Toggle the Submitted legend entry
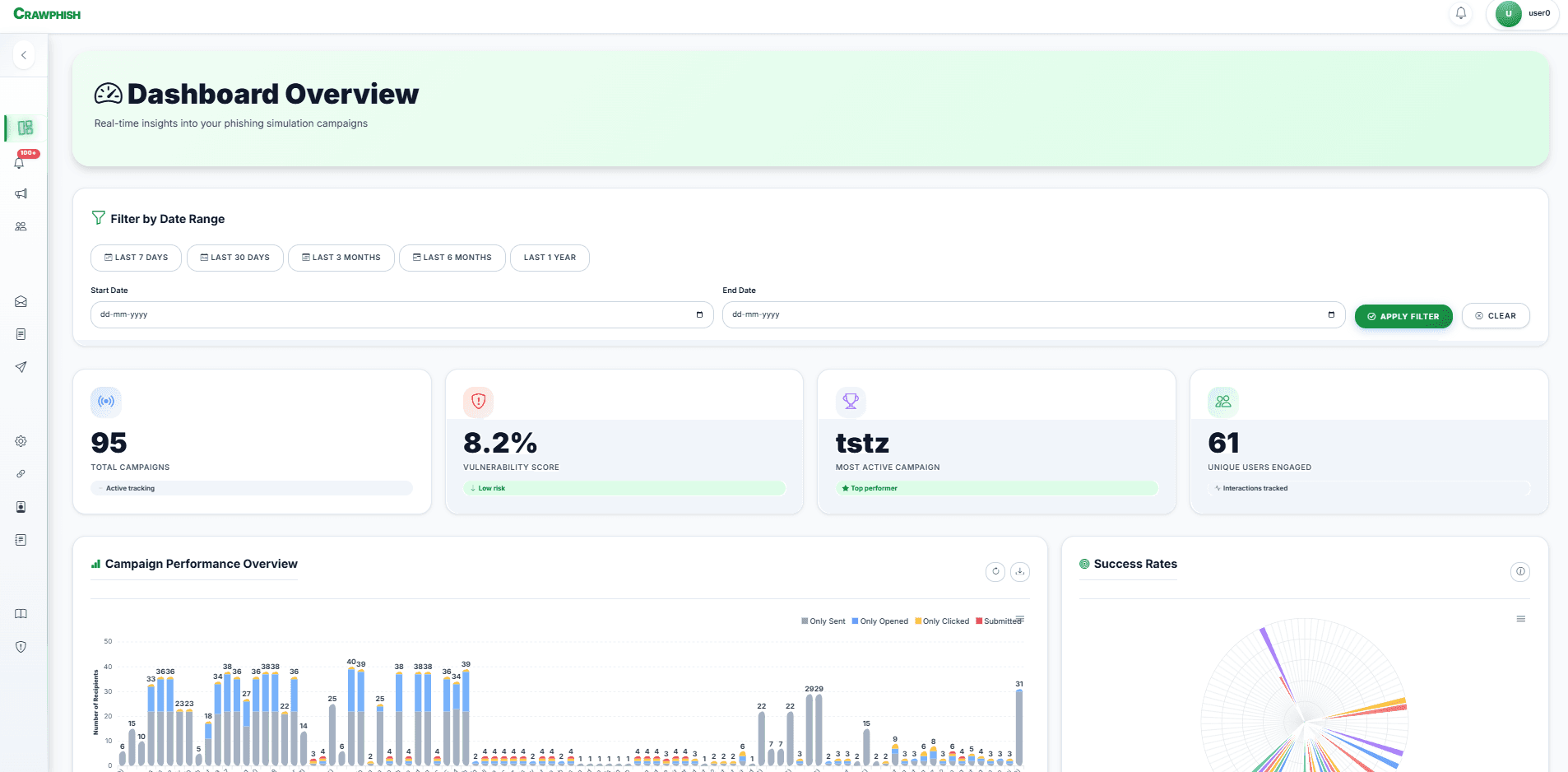This screenshot has height=772, width=1568. (998, 621)
